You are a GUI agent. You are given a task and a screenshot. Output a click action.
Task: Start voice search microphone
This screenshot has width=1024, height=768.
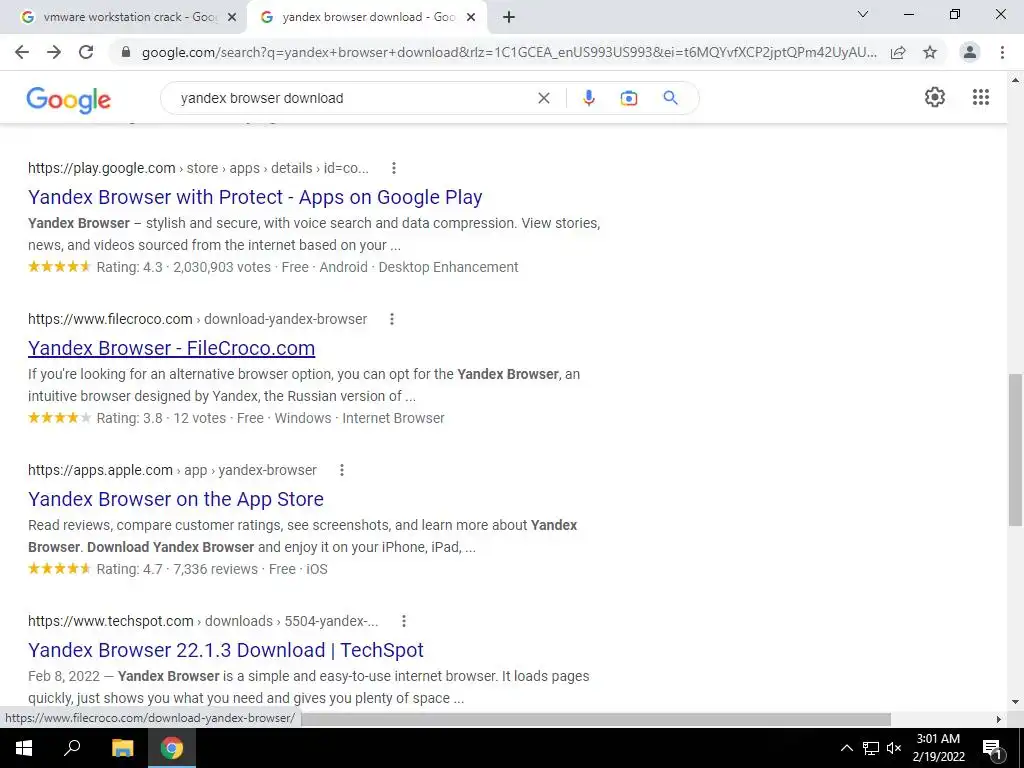coord(588,98)
